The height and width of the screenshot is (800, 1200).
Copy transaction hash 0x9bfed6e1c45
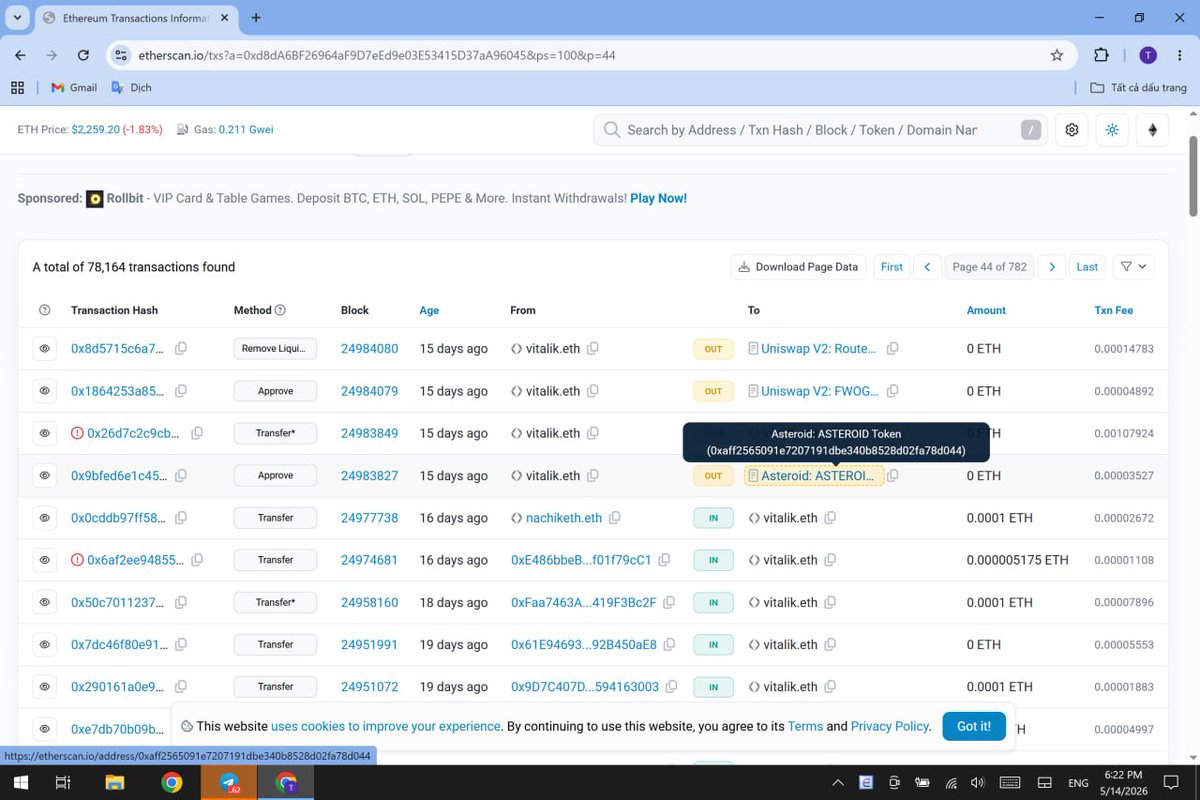181,476
